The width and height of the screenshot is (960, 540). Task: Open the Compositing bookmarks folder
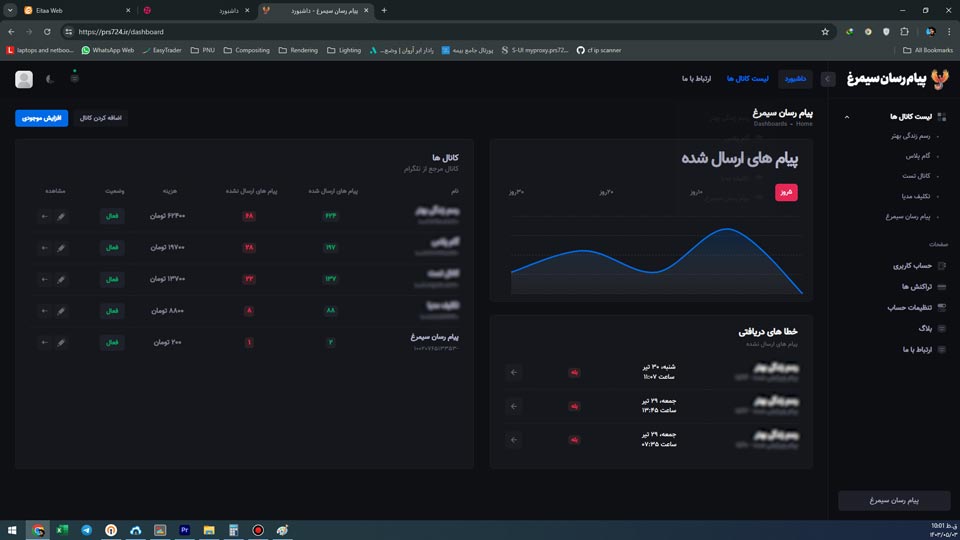(246, 50)
